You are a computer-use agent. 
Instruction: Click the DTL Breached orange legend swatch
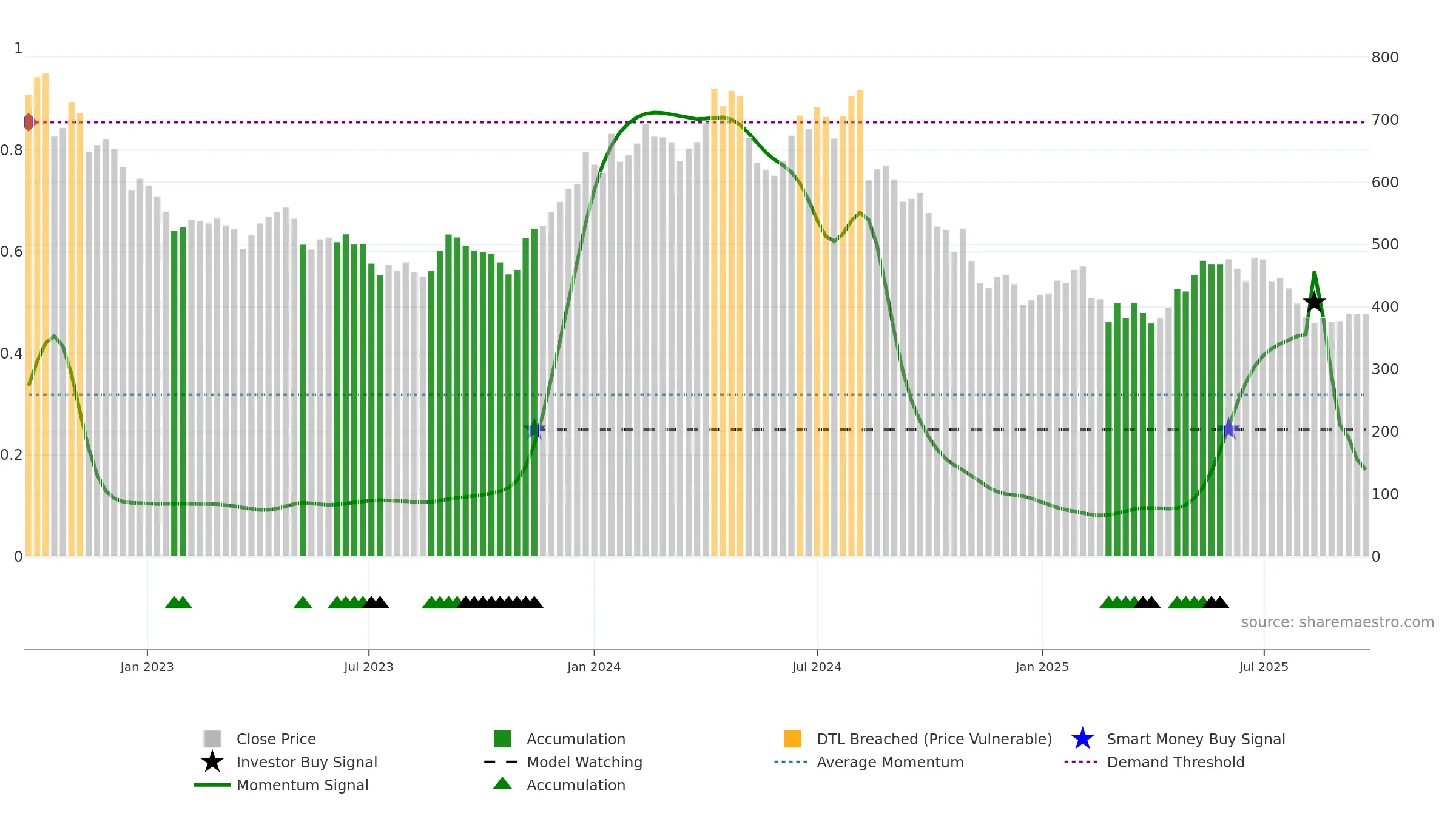pyautogui.click(x=792, y=739)
